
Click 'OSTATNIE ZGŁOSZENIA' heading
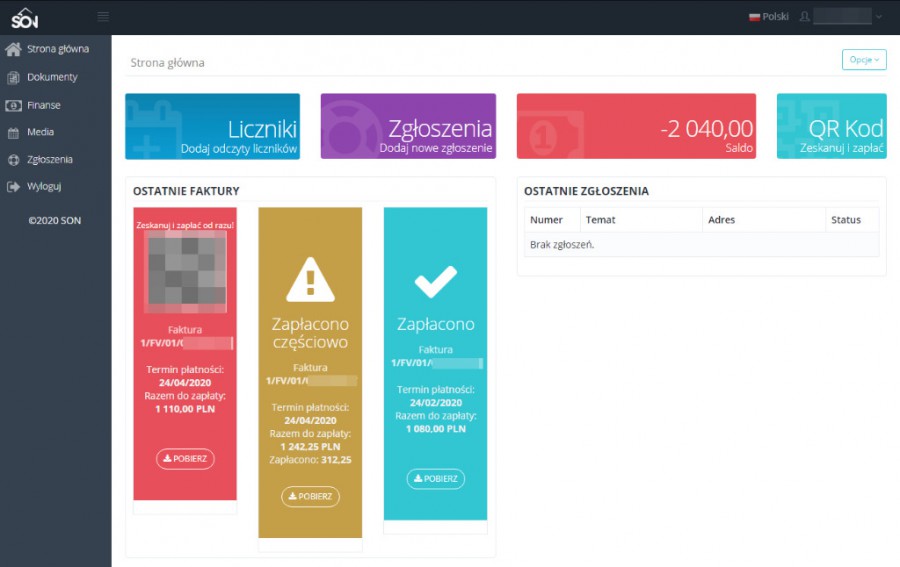(x=586, y=191)
